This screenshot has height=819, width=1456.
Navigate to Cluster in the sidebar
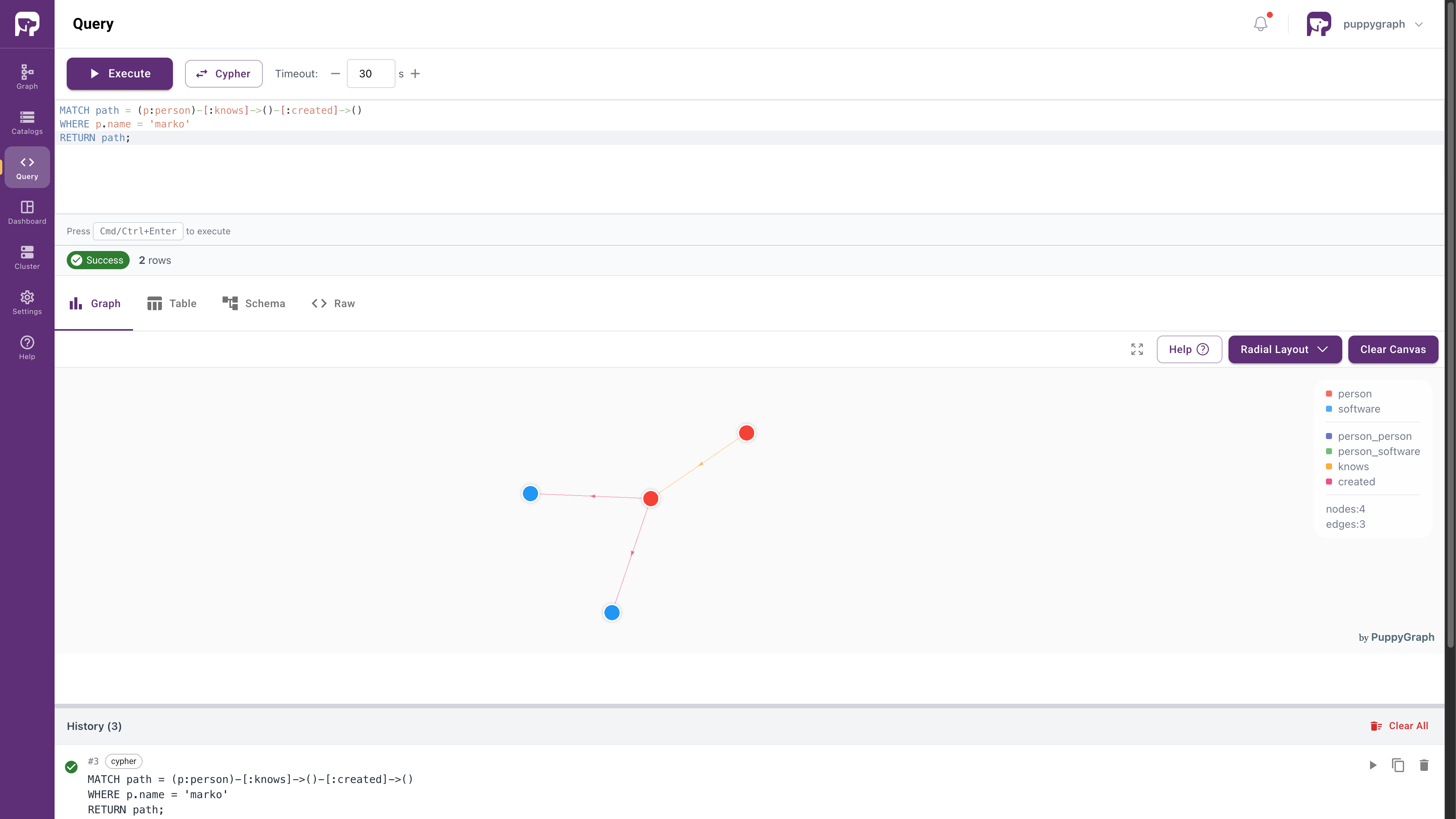point(27,257)
